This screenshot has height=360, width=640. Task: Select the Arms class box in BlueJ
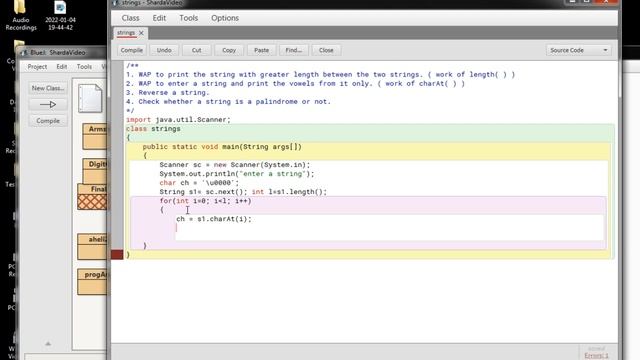pos(95,136)
